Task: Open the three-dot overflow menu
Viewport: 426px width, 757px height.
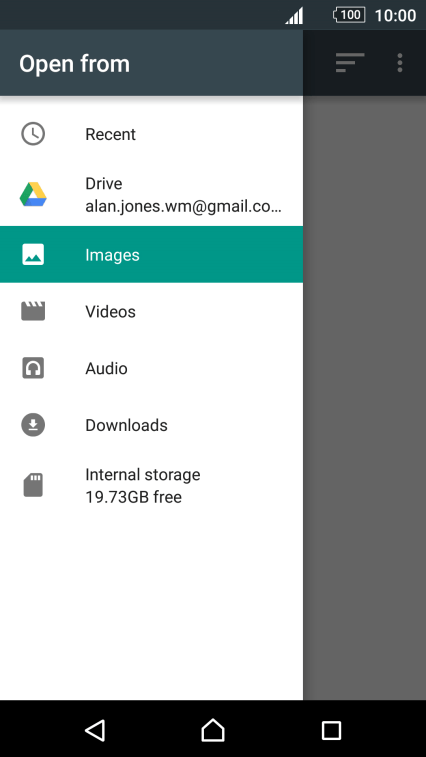Action: 399,63
